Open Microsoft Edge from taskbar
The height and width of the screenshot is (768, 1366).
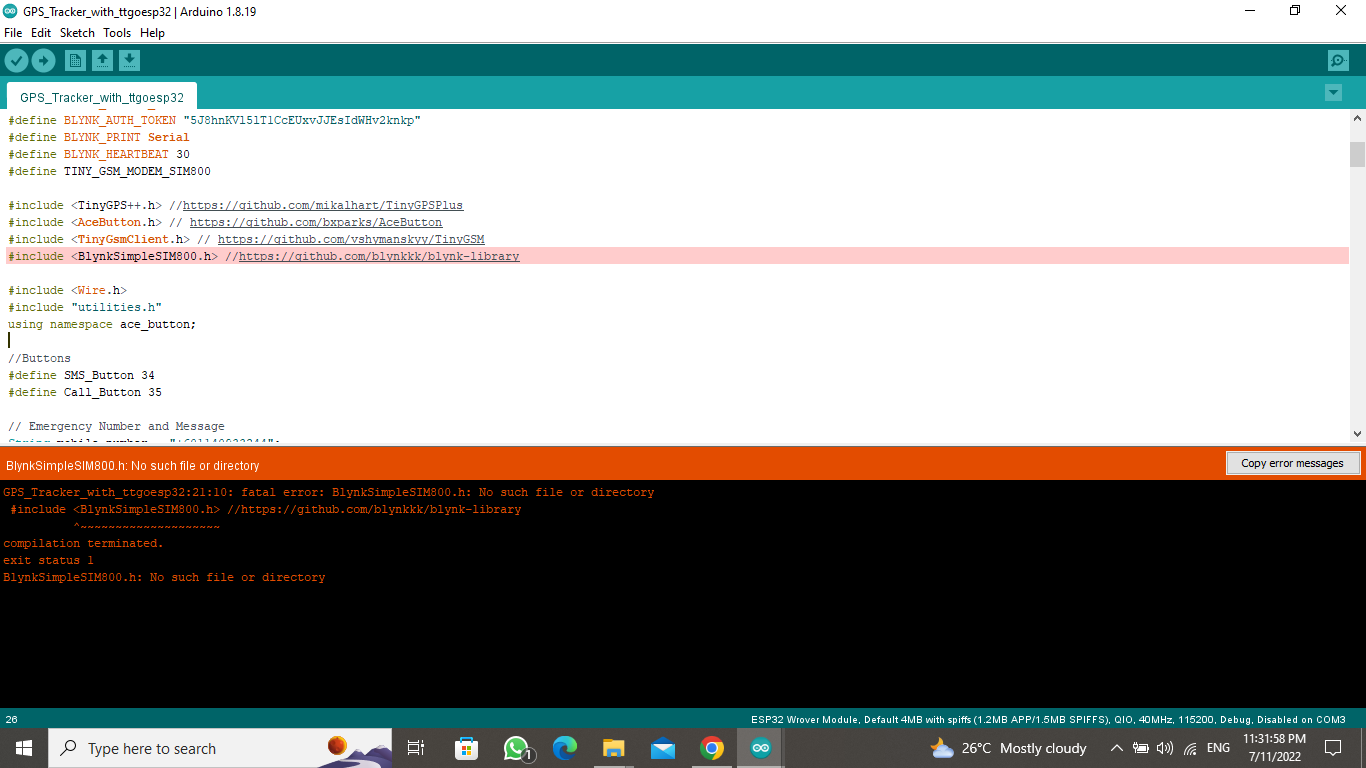[x=565, y=748]
